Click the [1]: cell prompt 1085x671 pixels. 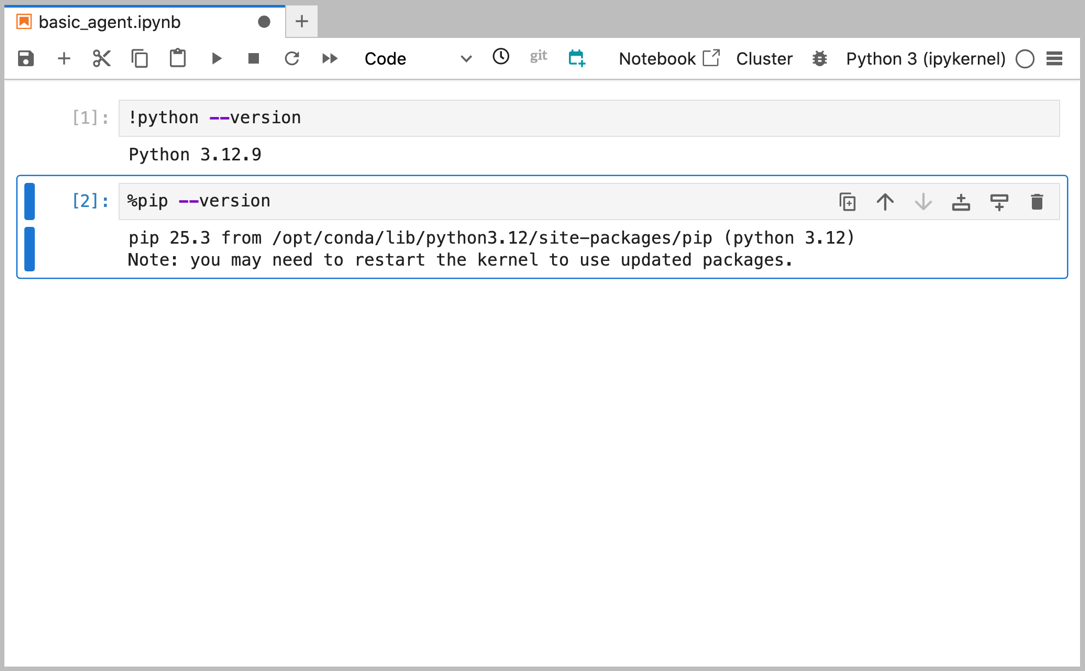click(91, 118)
